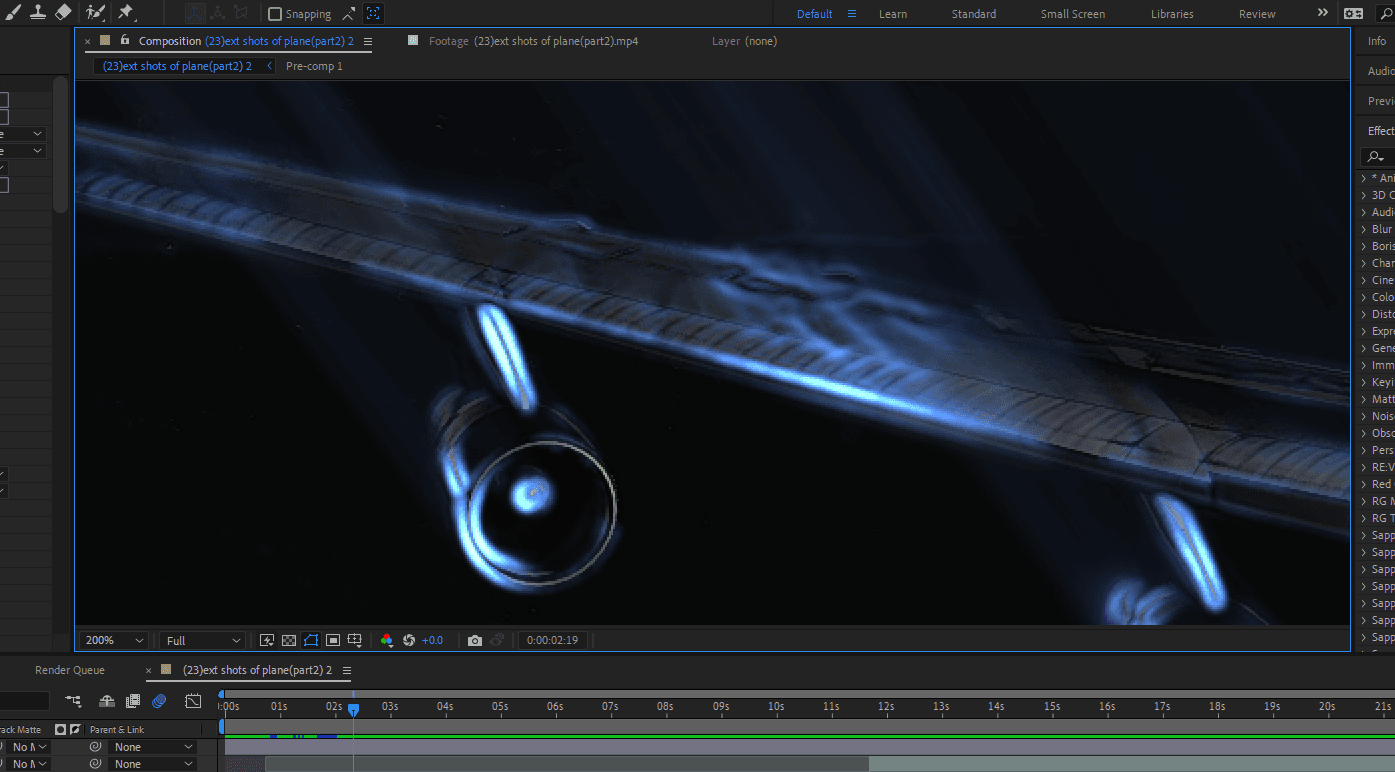The height and width of the screenshot is (772, 1395).
Task: Toggle frame blending in the timeline
Action: tap(133, 701)
